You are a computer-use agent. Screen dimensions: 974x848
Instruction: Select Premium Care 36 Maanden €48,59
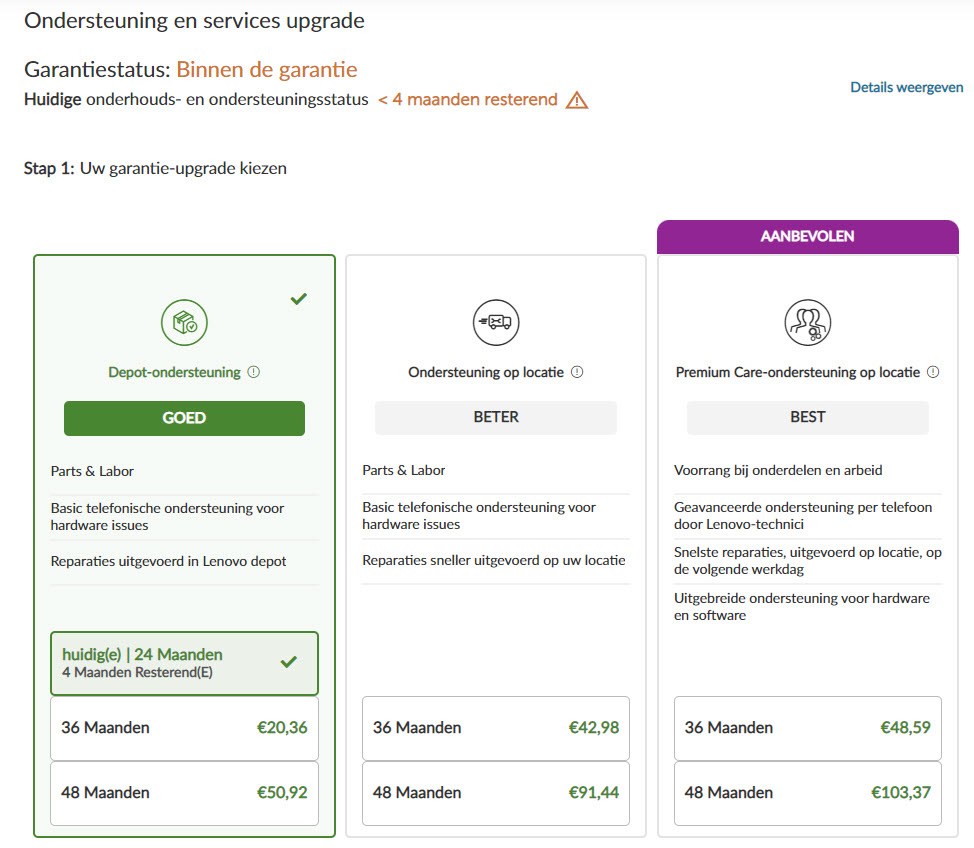click(807, 728)
